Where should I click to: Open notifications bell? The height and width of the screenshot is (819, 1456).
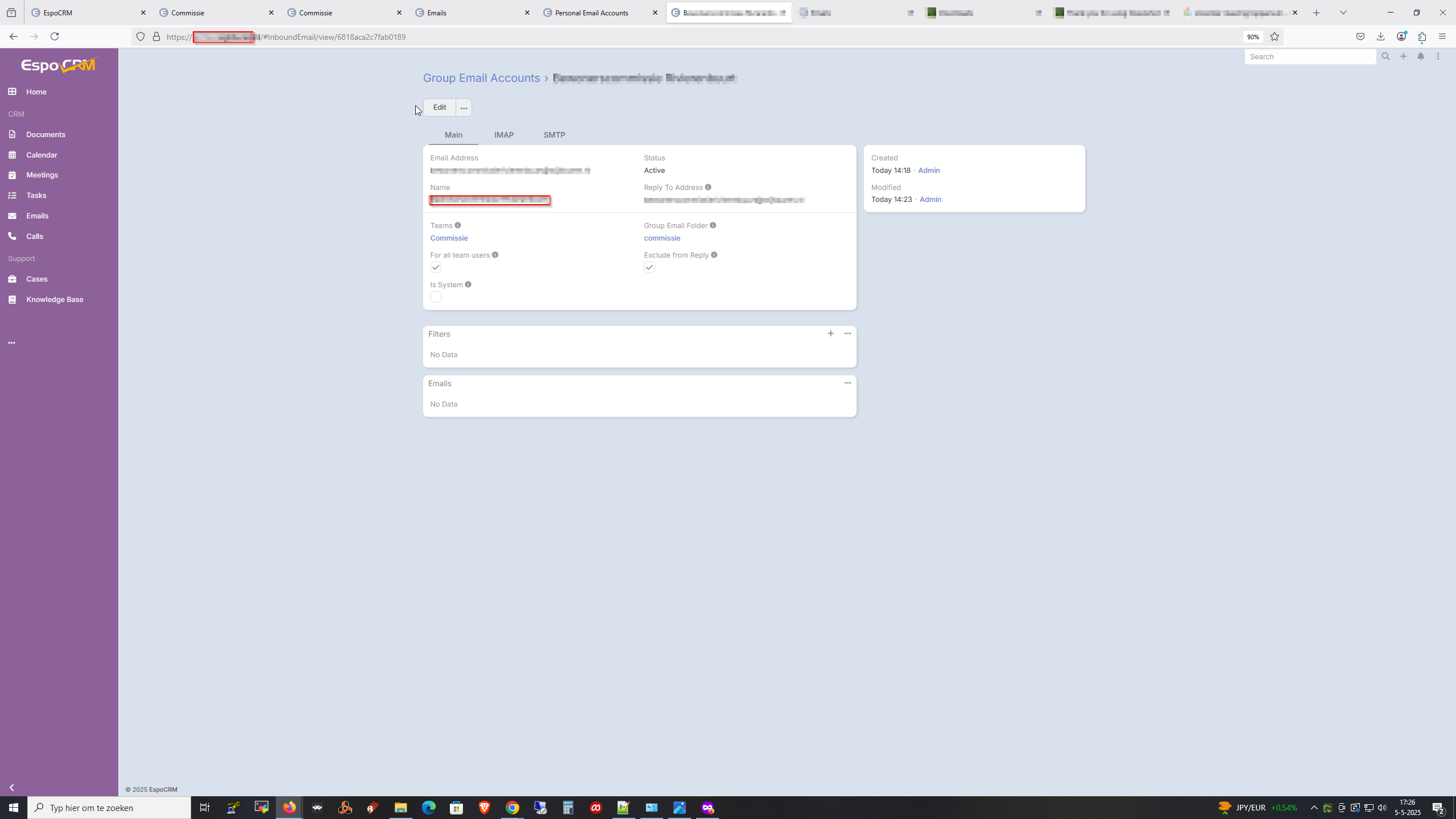coord(1421,56)
